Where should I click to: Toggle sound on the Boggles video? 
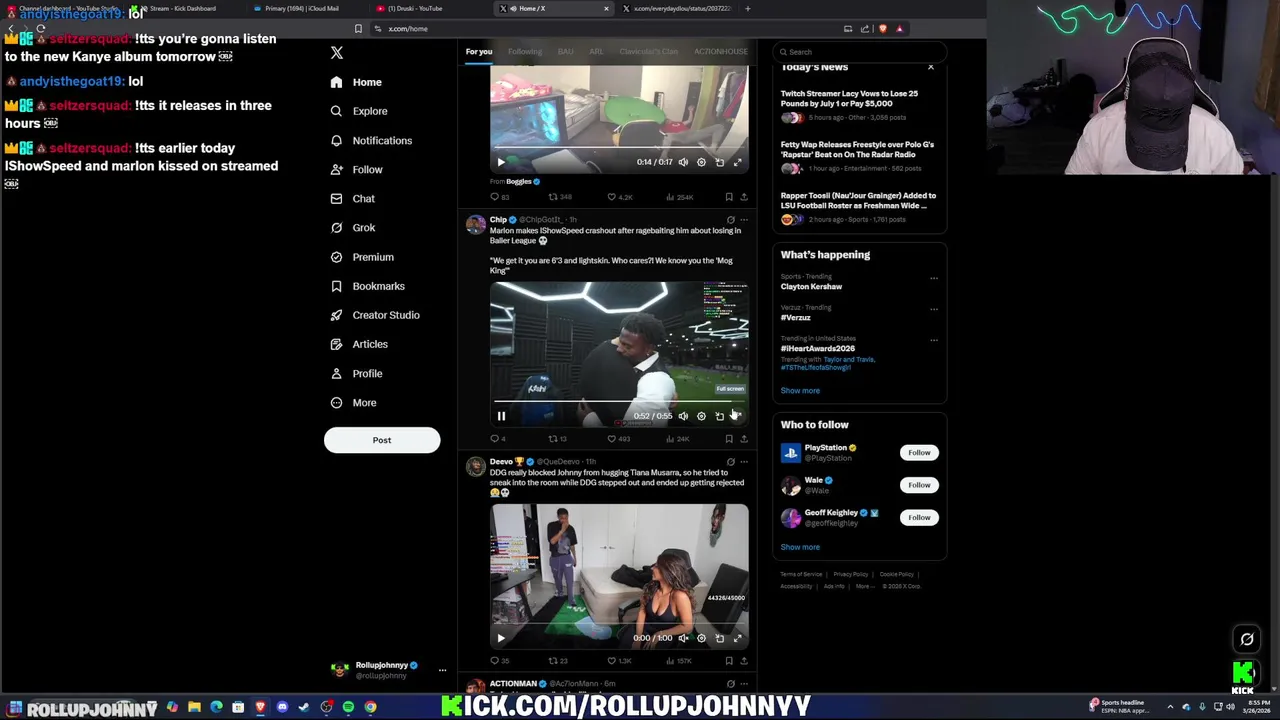(x=683, y=162)
